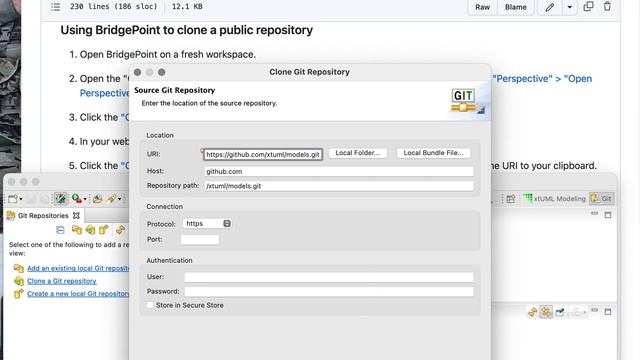Focus the User input field

coord(329,277)
